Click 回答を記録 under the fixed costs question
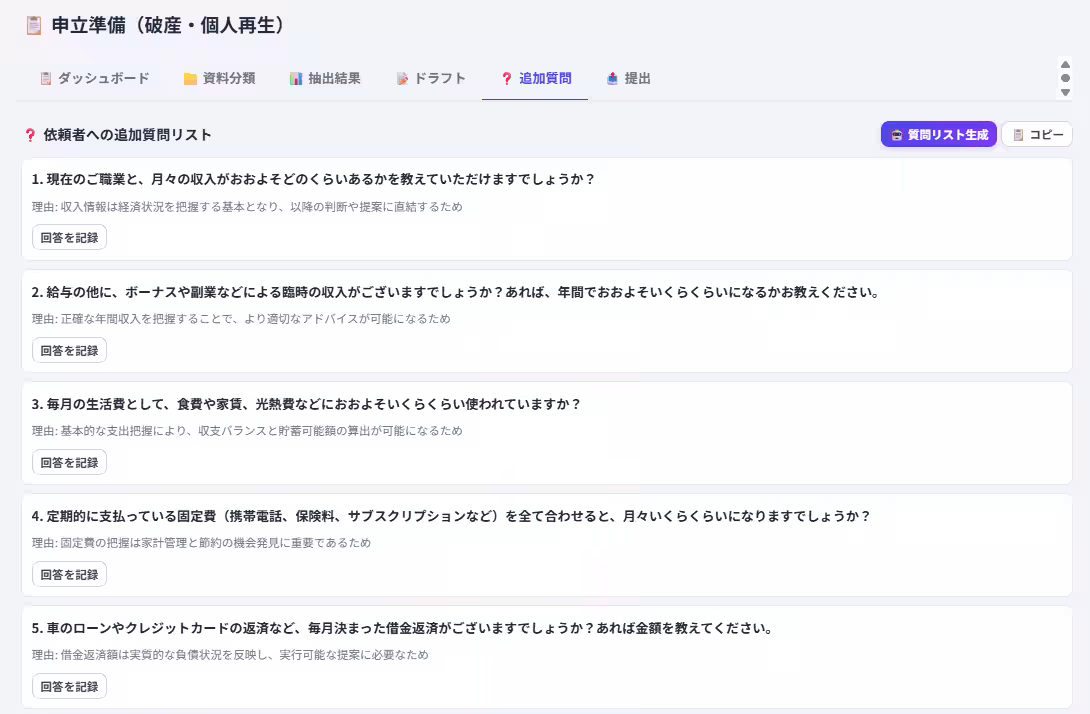 (x=68, y=574)
